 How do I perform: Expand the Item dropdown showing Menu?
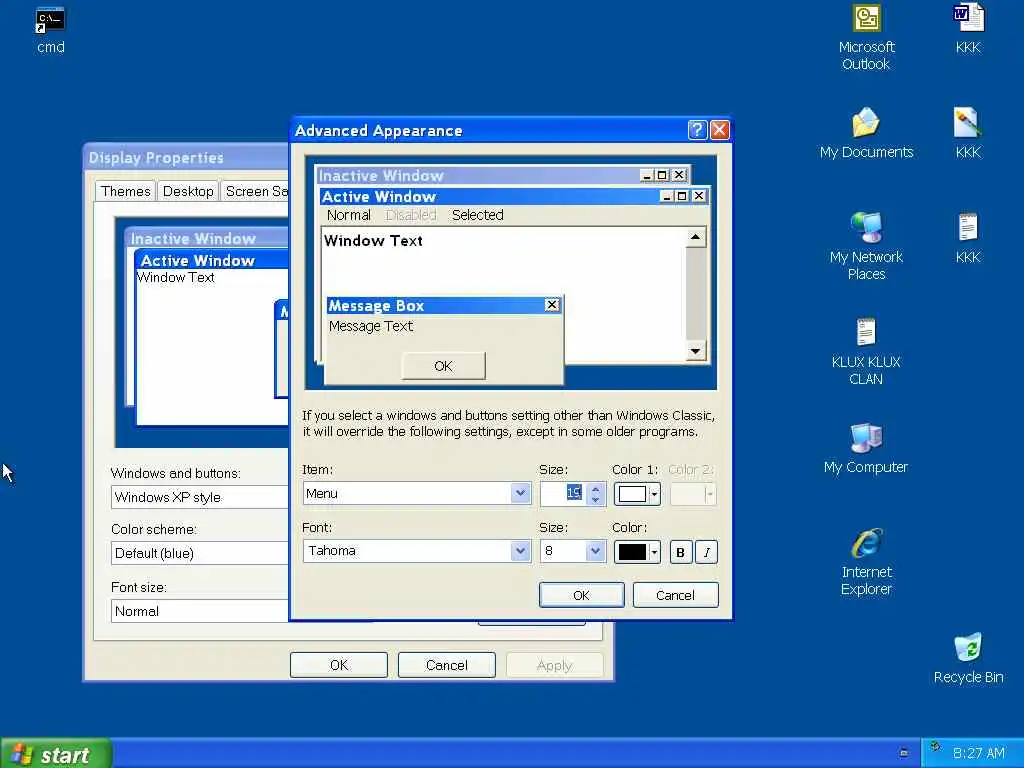(x=520, y=493)
